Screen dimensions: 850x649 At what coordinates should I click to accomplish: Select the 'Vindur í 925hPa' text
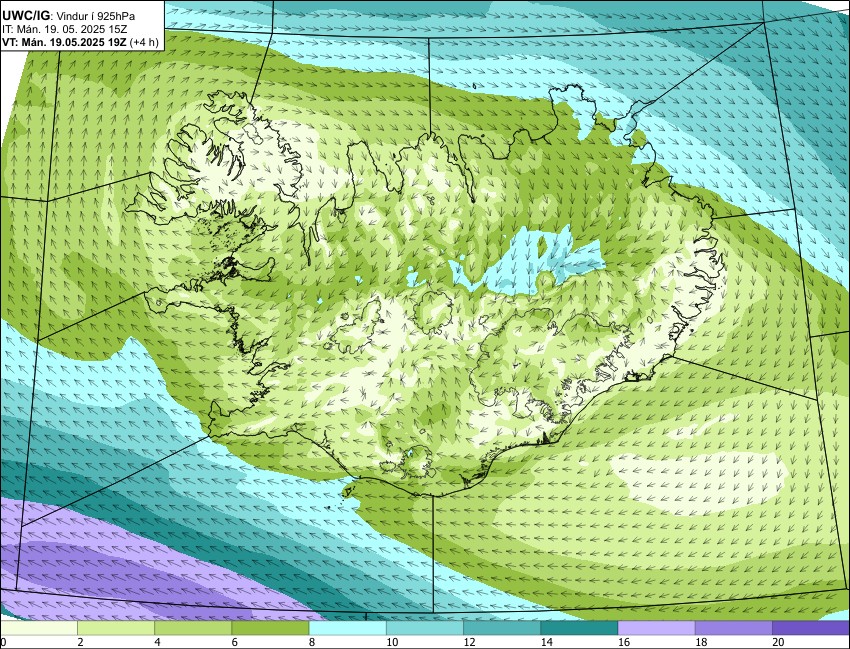96,16
